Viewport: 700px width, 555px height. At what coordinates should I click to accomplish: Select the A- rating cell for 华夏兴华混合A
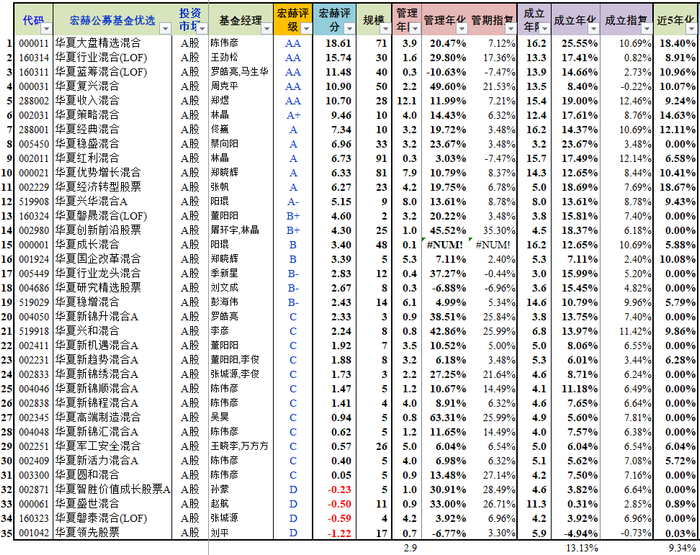point(293,201)
